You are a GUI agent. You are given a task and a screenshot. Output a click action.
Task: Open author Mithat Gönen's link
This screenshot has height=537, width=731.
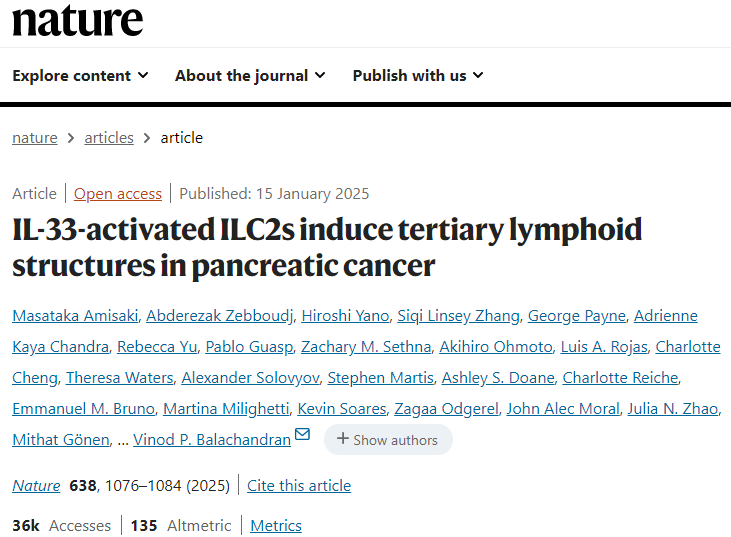point(61,440)
